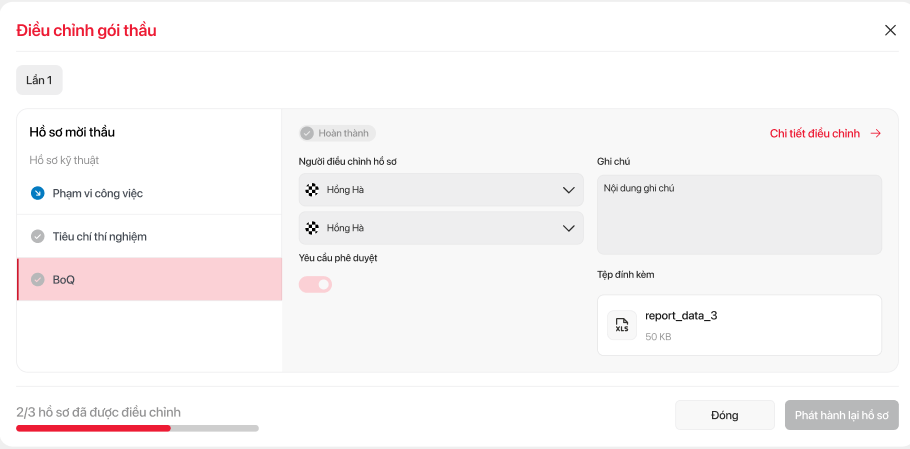This screenshot has height=449, width=910.
Task: Click the blue status icon beside Phạm vi công việc
Action: [37, 193]
